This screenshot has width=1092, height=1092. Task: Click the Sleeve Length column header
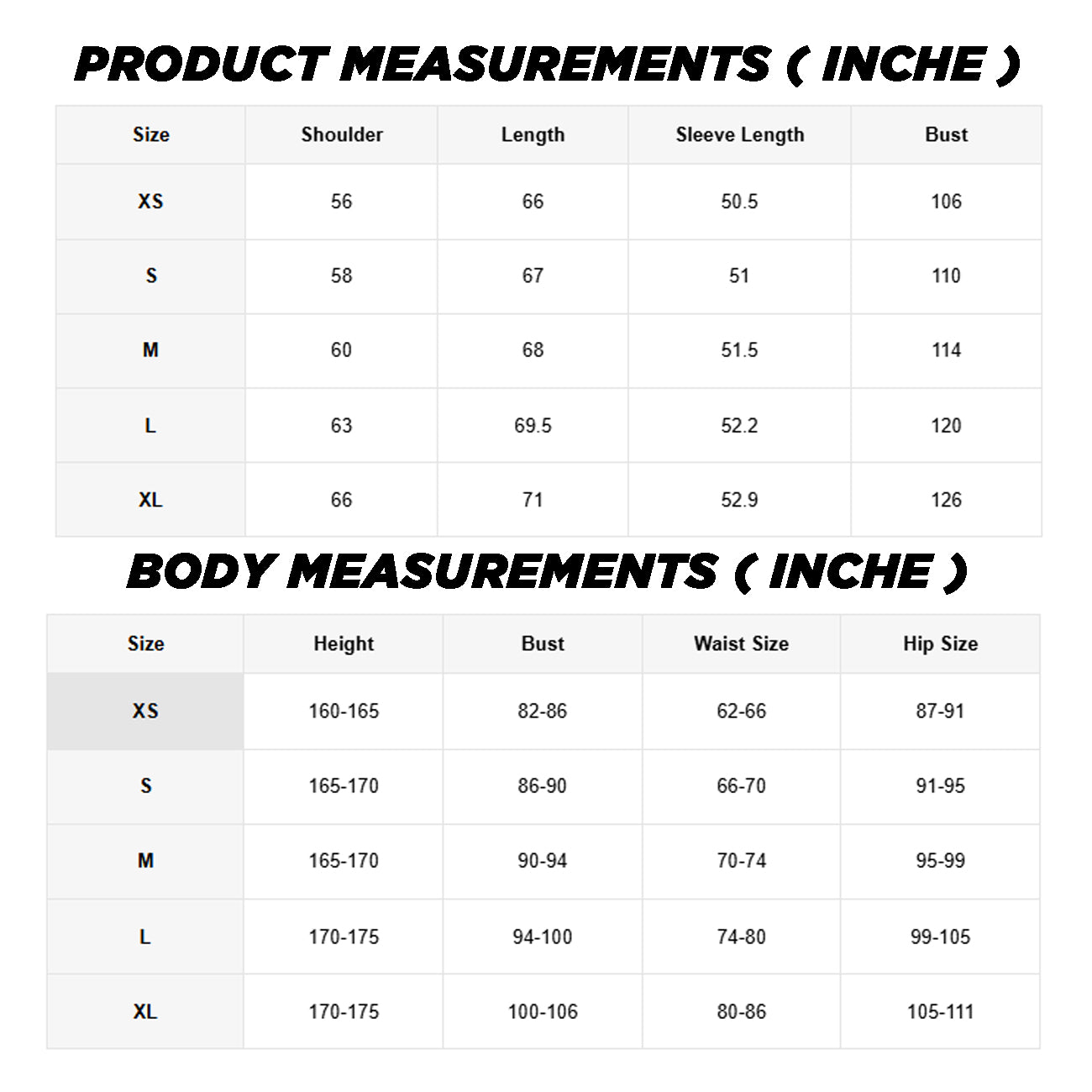point(739,134)
